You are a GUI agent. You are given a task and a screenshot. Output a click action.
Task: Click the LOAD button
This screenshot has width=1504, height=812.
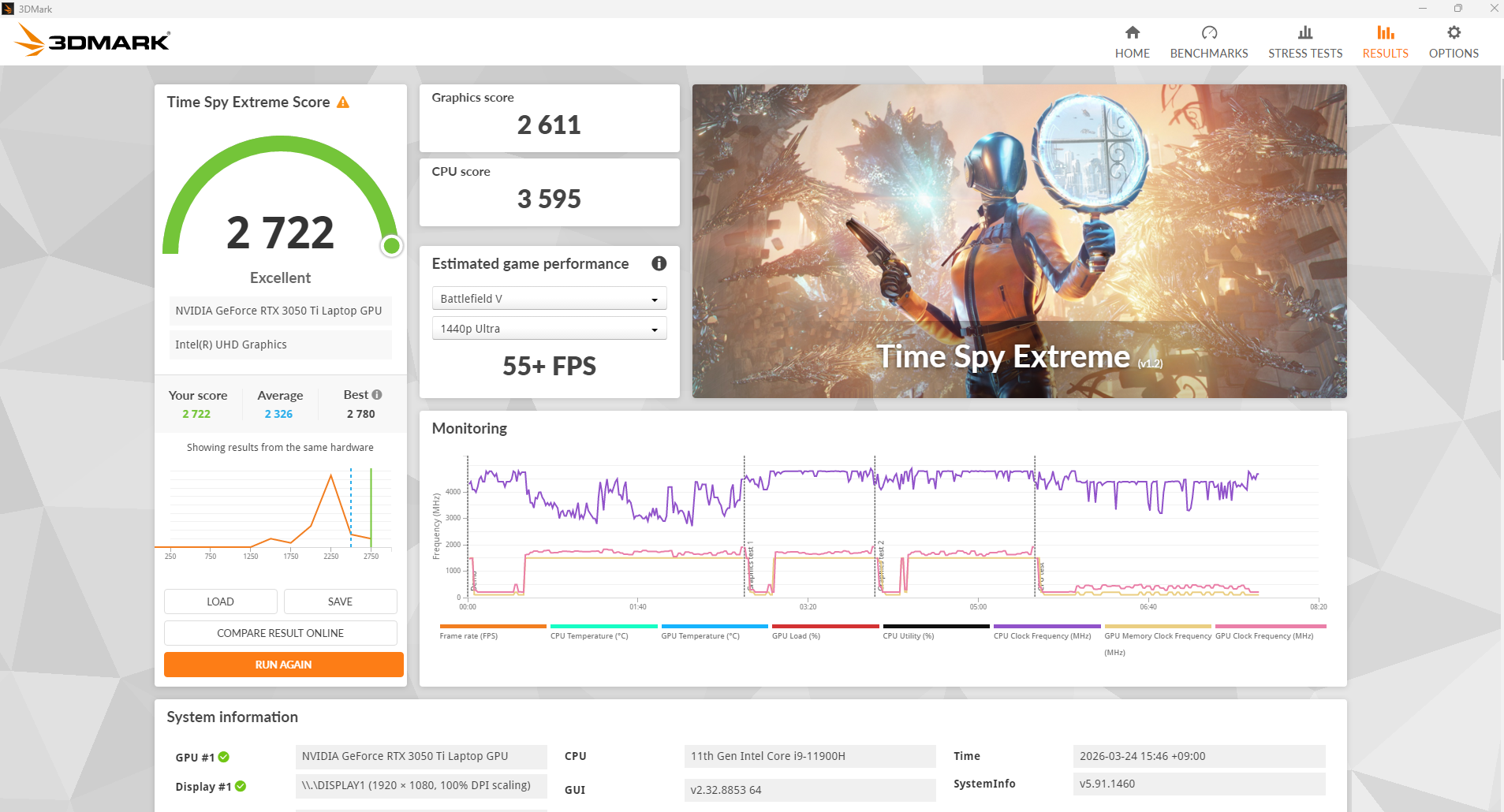click(x=221, y=602)
